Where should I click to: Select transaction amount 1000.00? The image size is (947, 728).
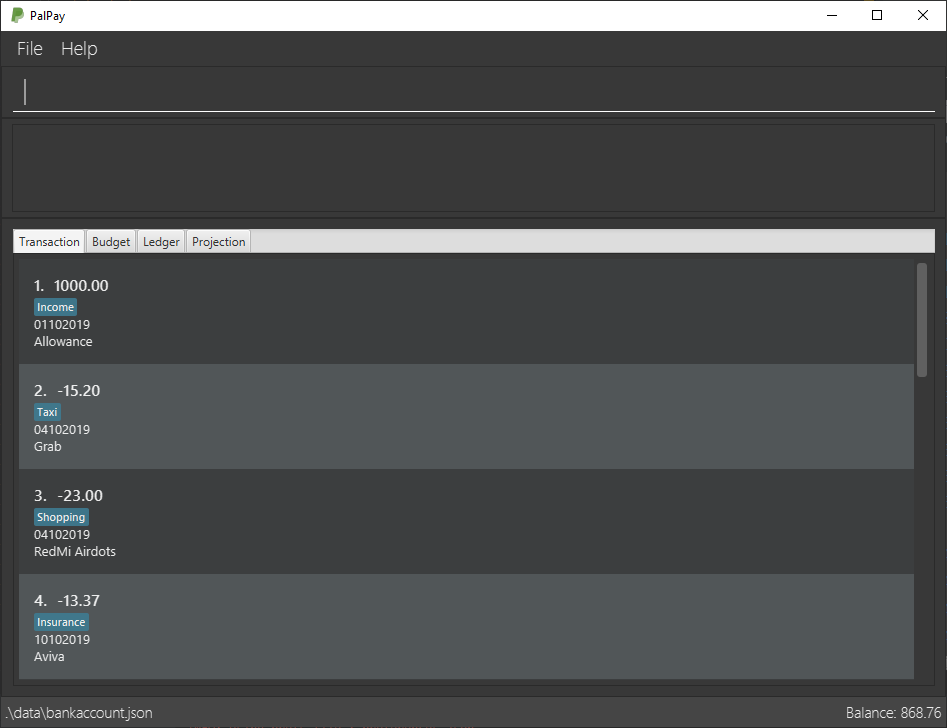pos(81,286)
